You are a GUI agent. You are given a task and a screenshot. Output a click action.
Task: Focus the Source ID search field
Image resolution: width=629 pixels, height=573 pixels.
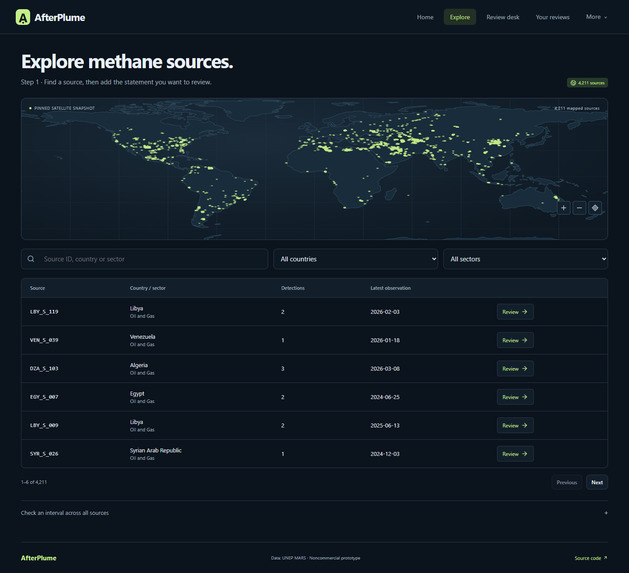[144, 259]
